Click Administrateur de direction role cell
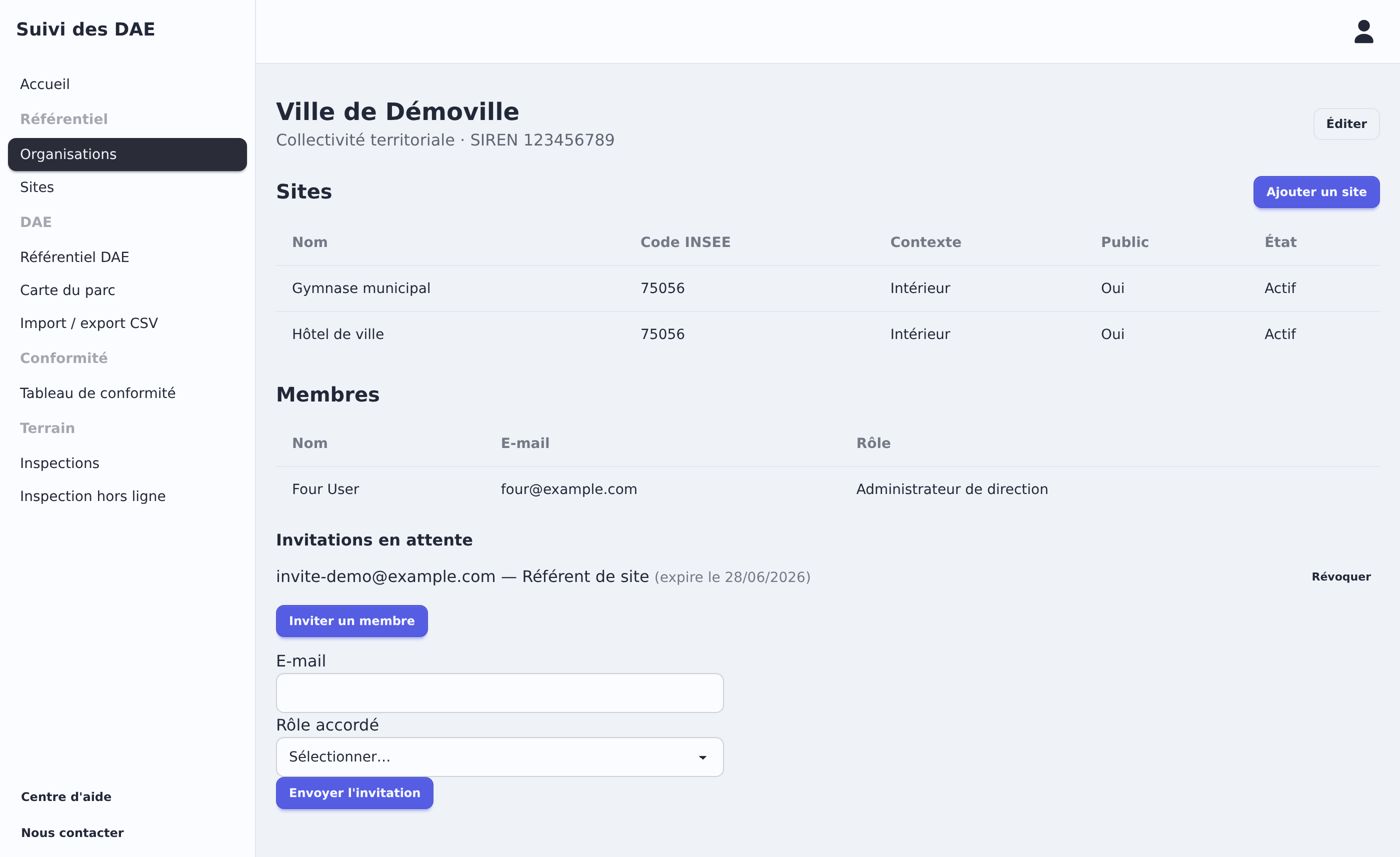This screenshot has width=1400, height=857. point(951,489)
